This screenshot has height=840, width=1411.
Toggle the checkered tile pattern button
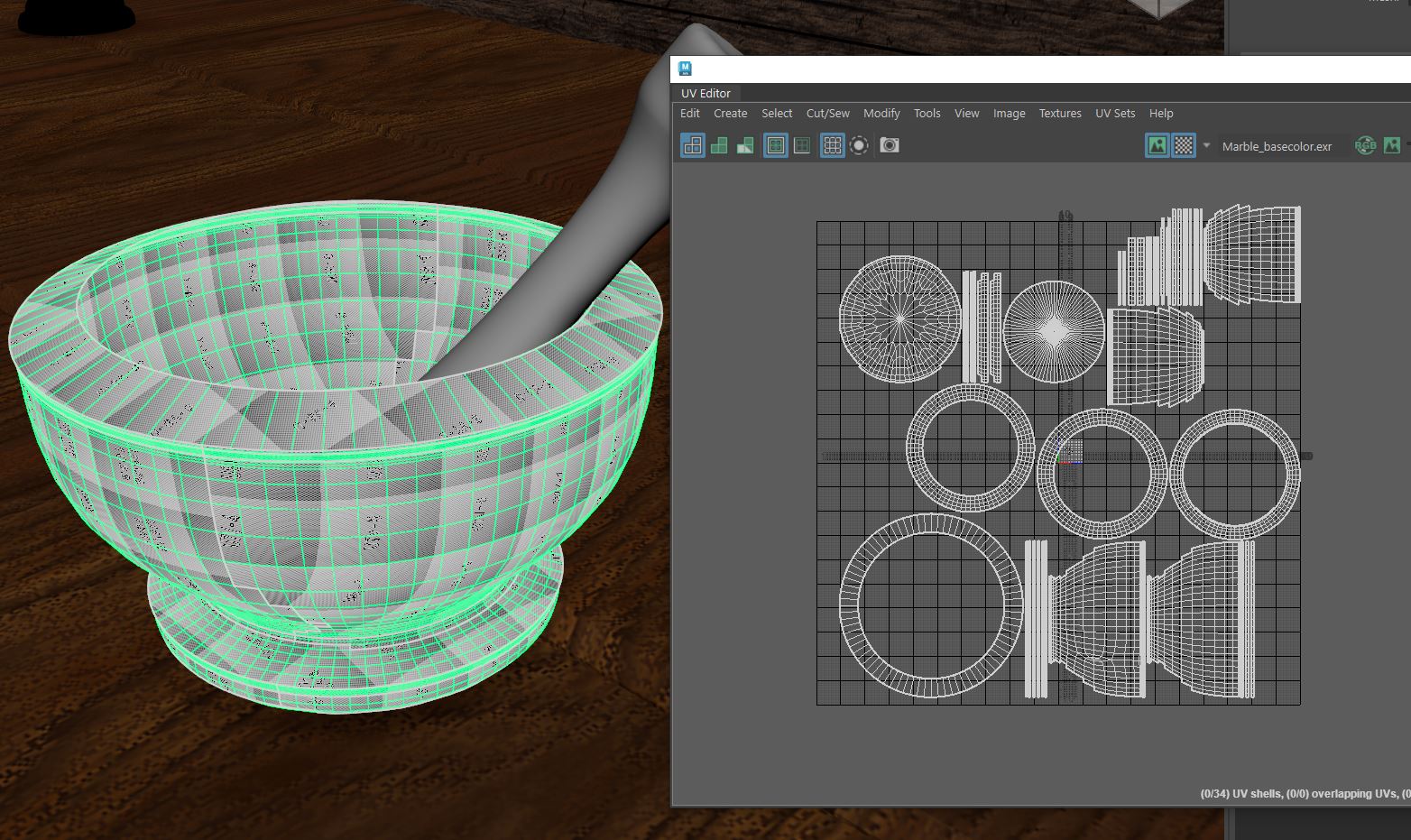(1184, 145)
